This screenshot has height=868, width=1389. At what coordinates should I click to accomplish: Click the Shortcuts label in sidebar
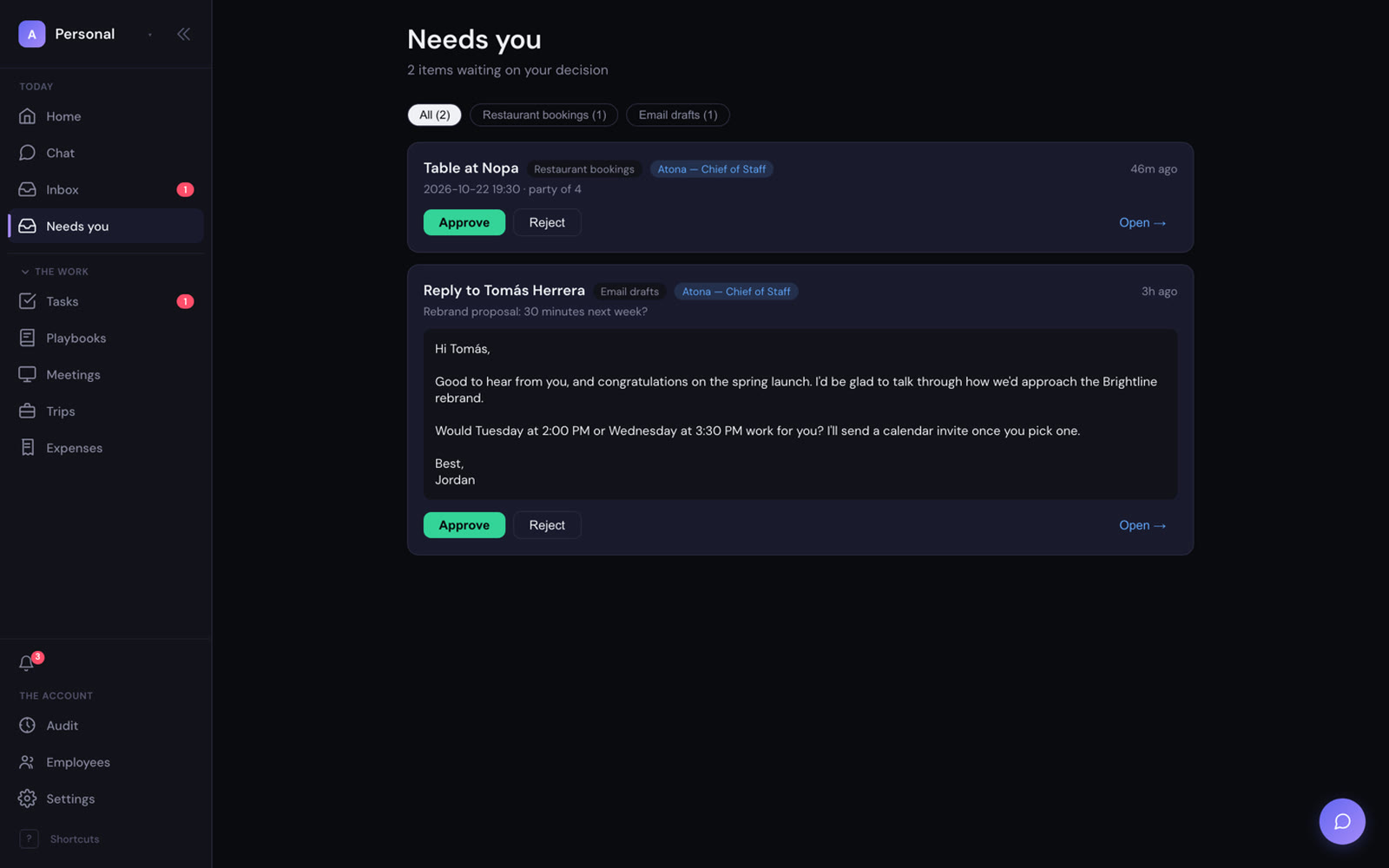coord(75,839)
